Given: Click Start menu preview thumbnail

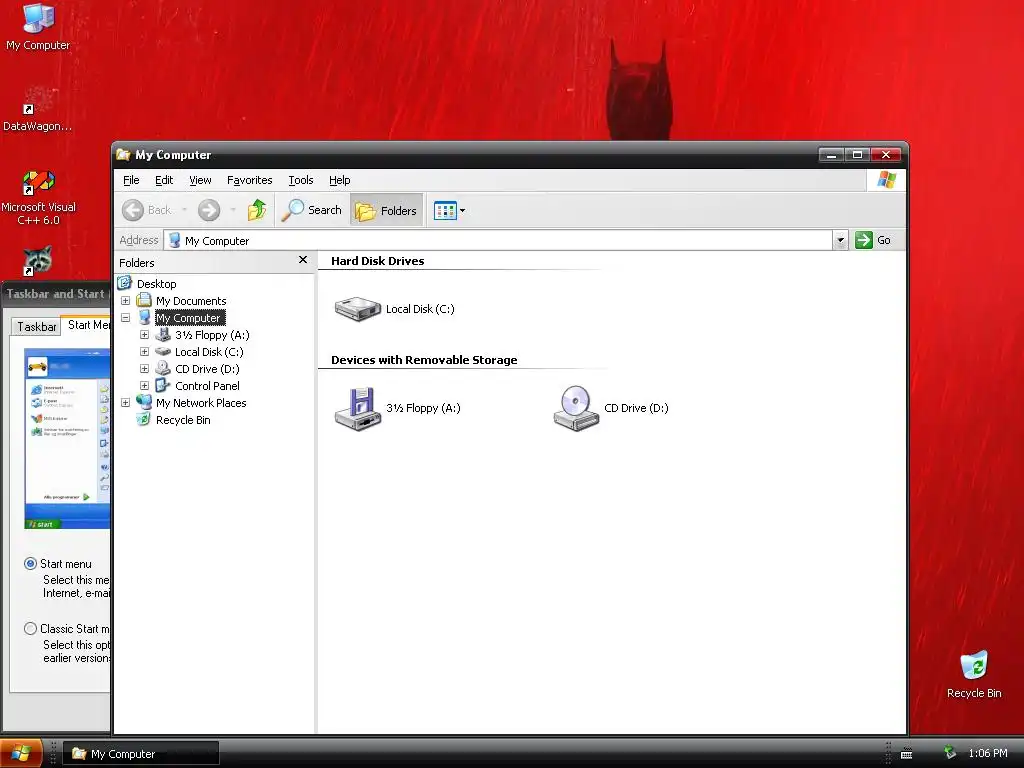Looking at the screenshot, I should (x=67, y=439).
